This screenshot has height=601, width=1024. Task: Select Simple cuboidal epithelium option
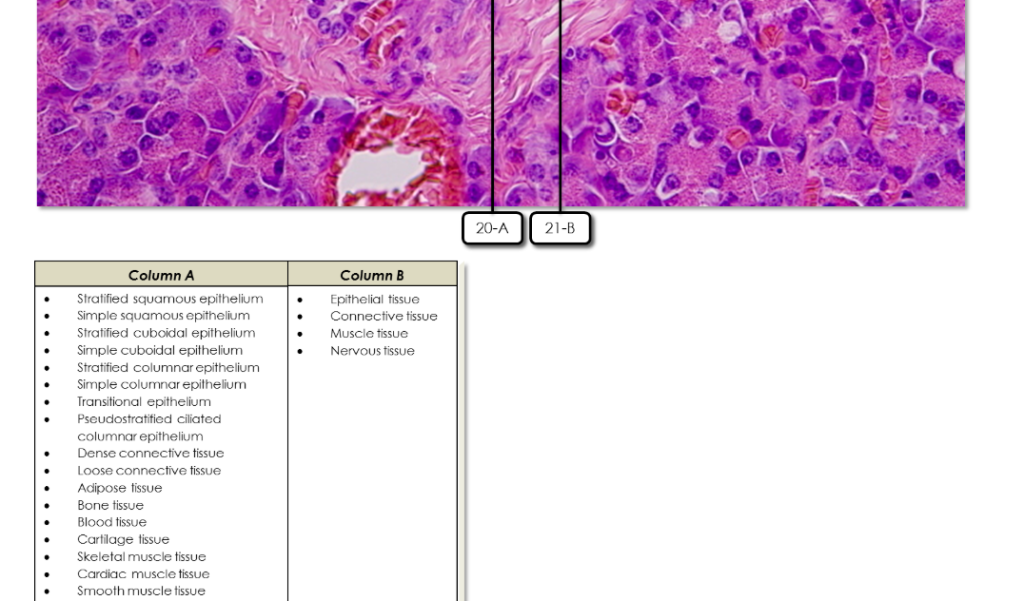[x=160, y=350]
